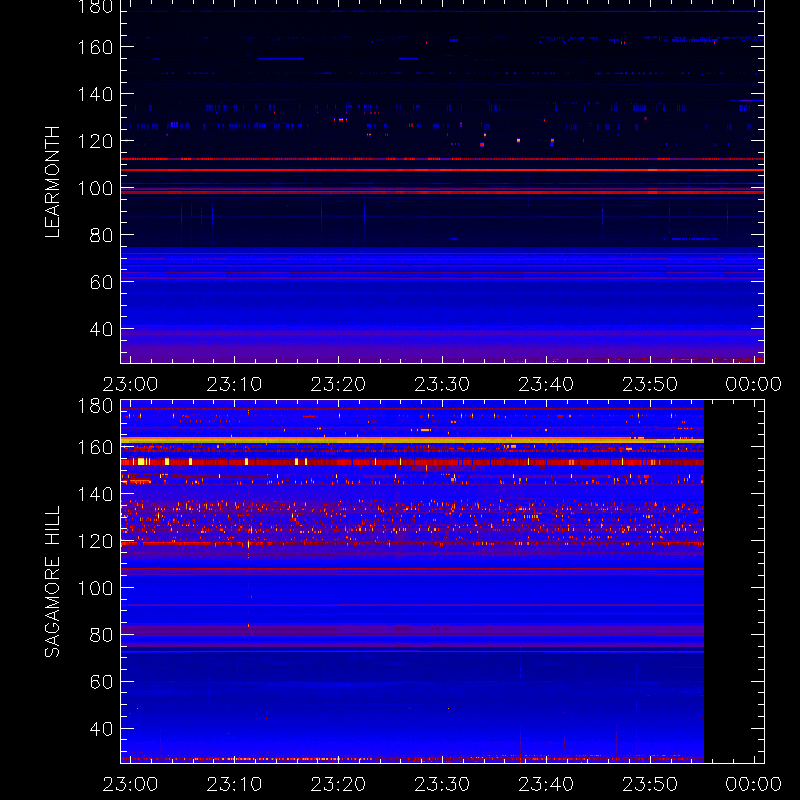
Task: Click the bright red line near 108 in Learmonth
Action: coord(442,170)
